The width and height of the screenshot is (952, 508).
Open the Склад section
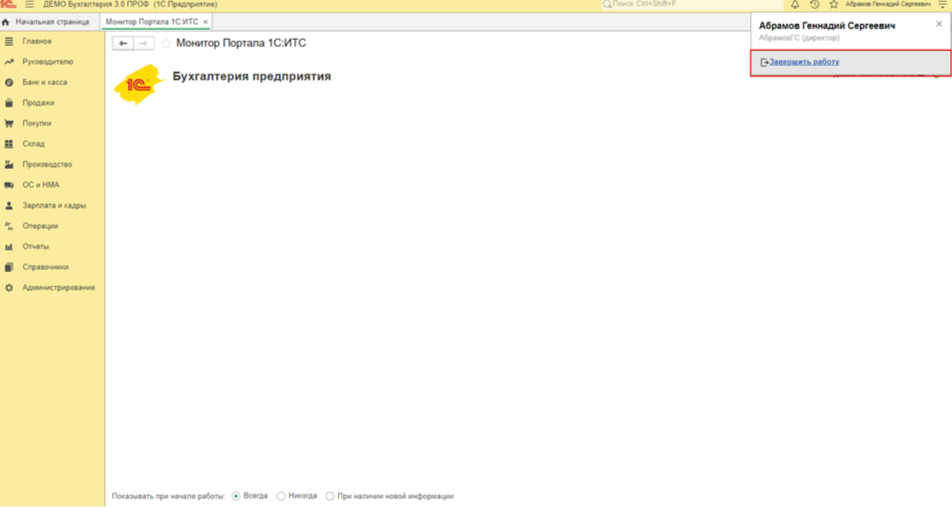[x=33, y=144]
